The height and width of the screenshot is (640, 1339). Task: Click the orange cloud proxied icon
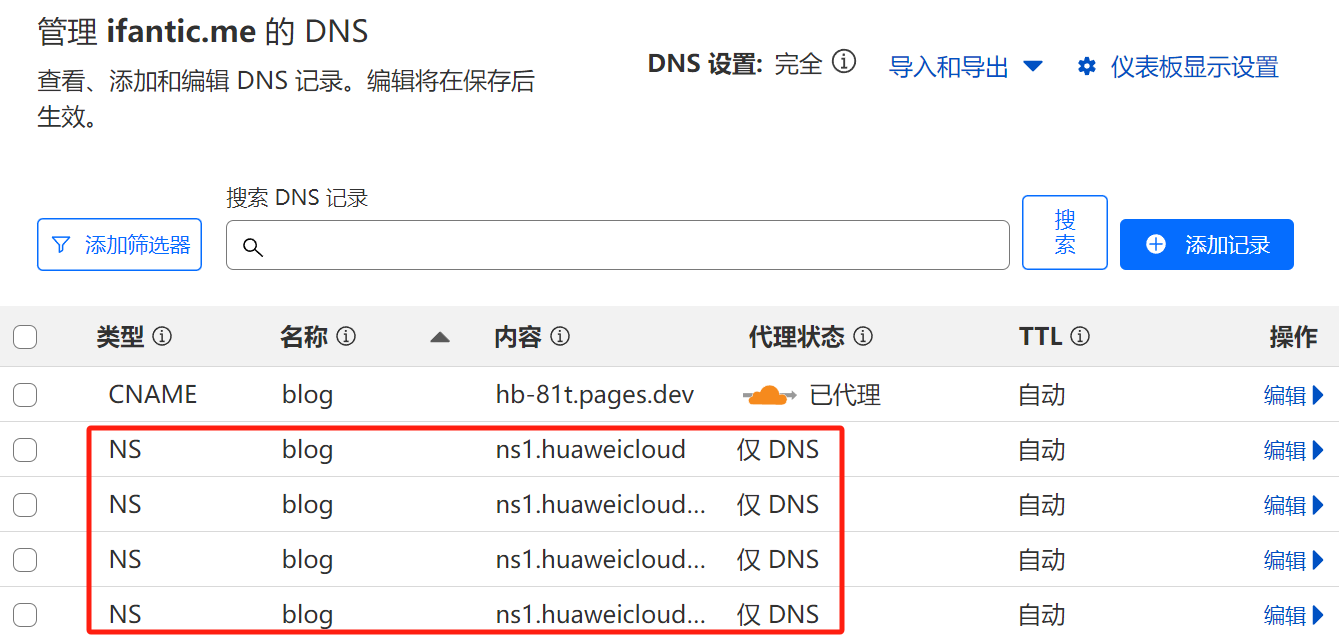(768, 395)
